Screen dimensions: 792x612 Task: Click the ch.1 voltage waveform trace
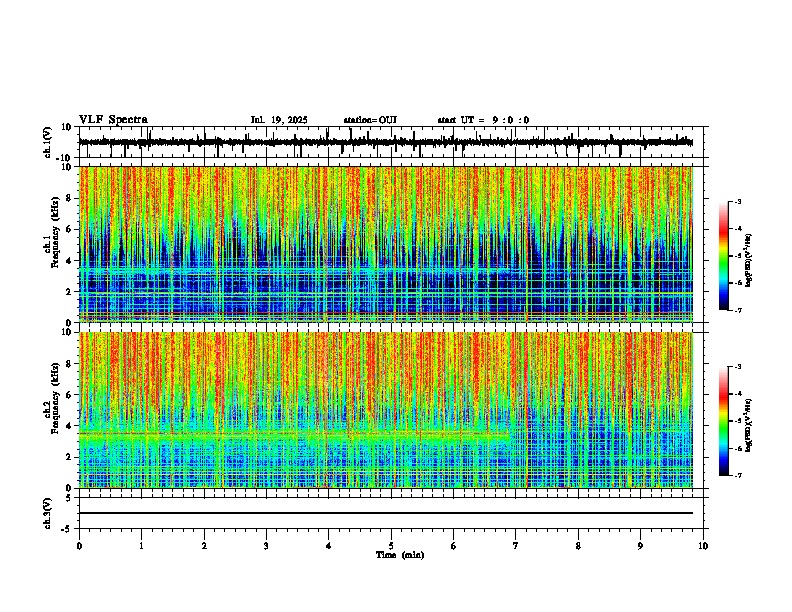[x=386, y=142]
